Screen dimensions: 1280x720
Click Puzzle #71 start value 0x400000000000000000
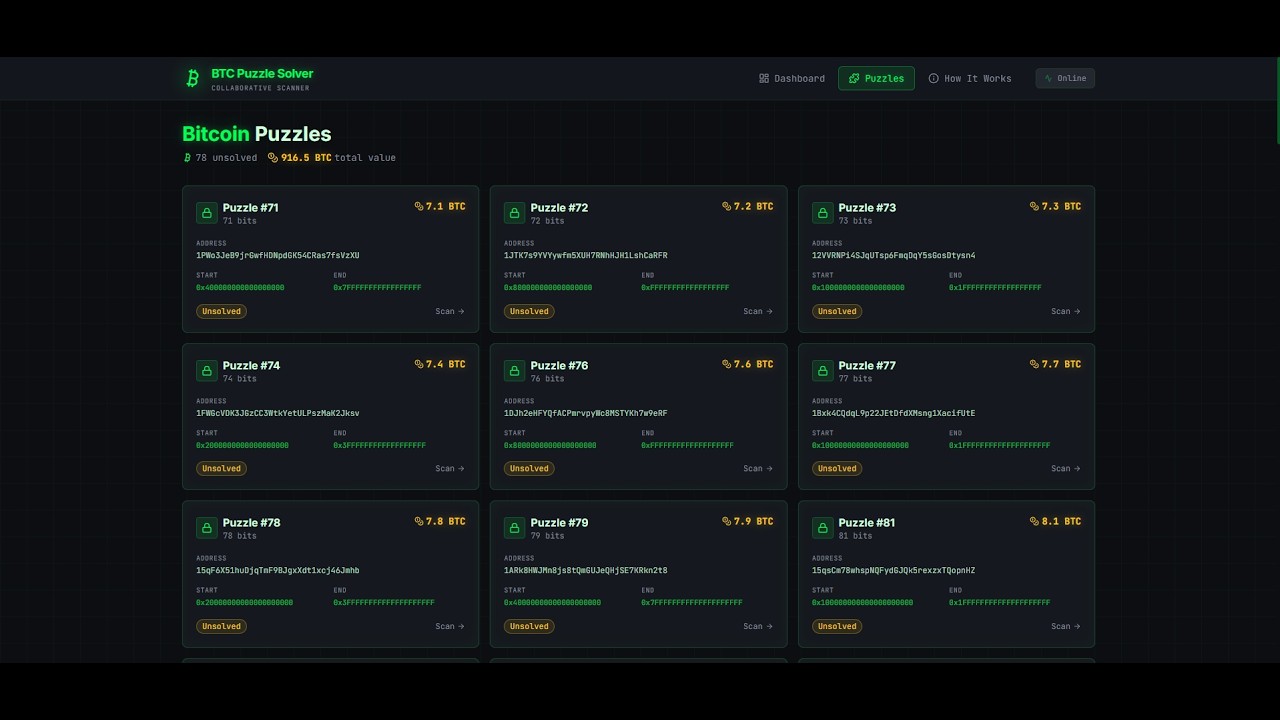[240, 287]
